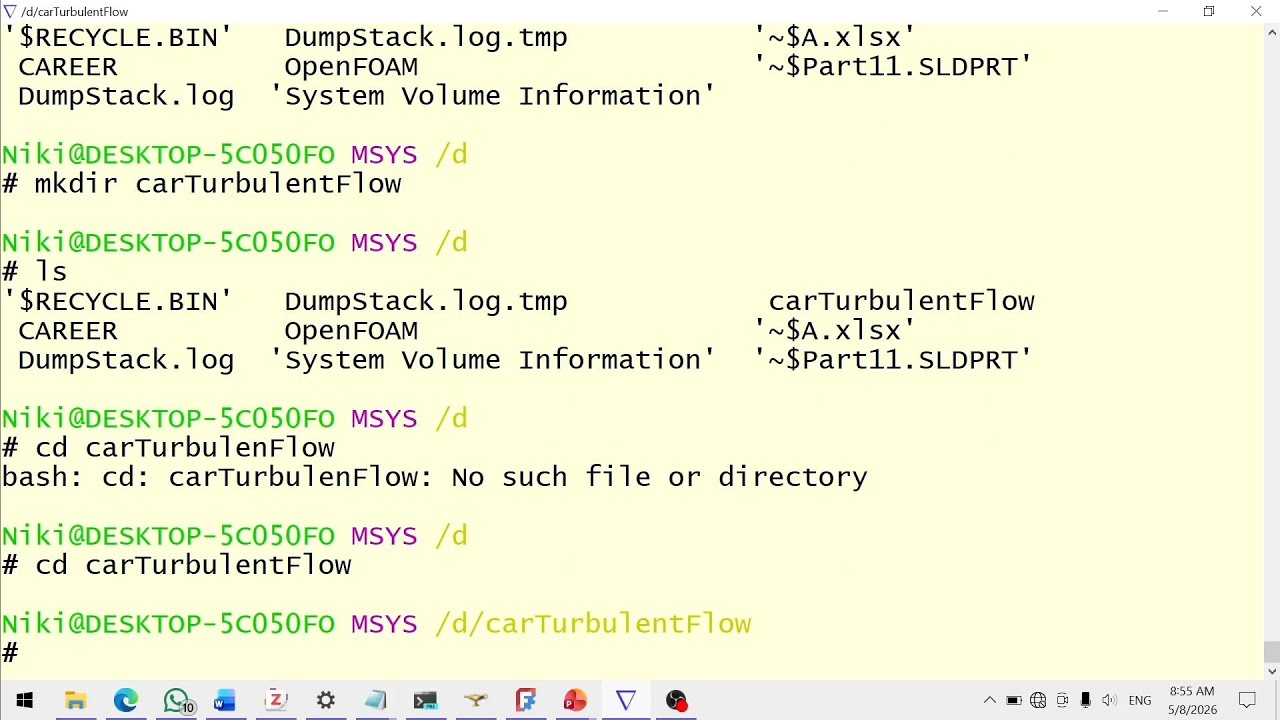
Task: Click the text 'mkdir carTurbulentFlow'
Action: (218, 184)
